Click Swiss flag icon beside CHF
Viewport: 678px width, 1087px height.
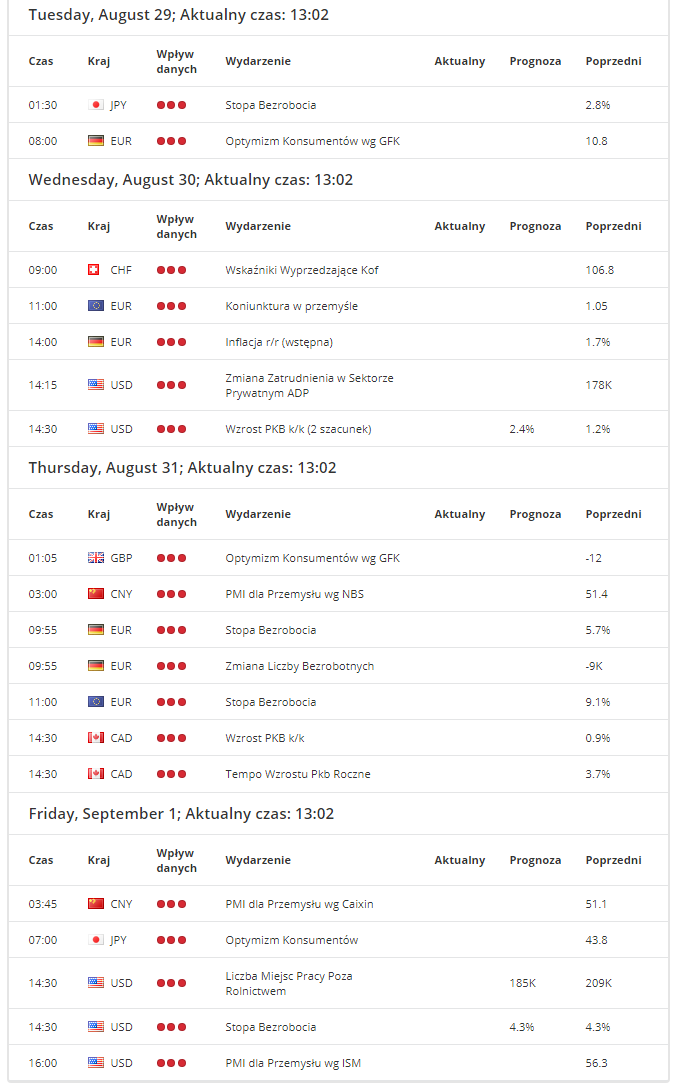click(94, 270)
